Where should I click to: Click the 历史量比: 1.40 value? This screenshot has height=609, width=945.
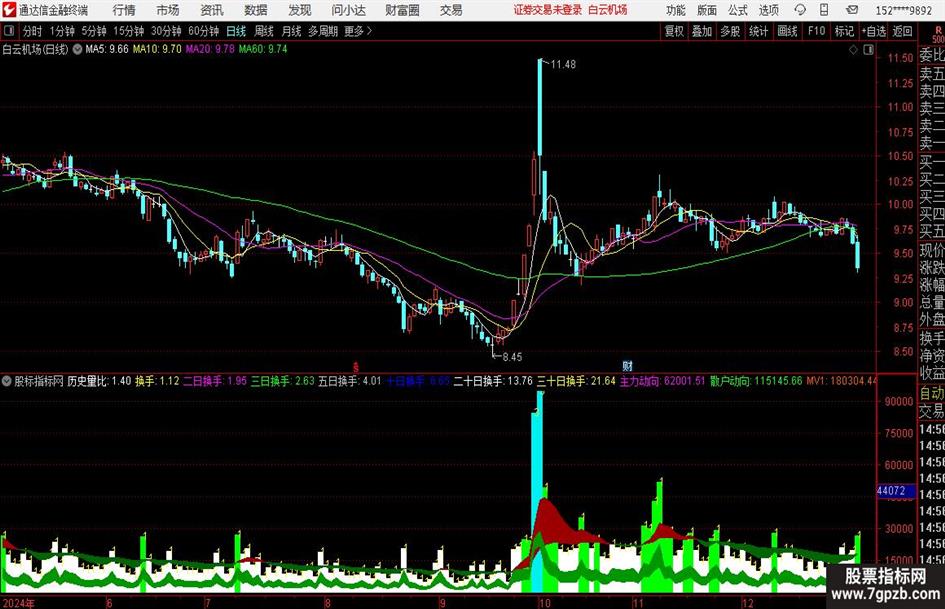[99, 381]
